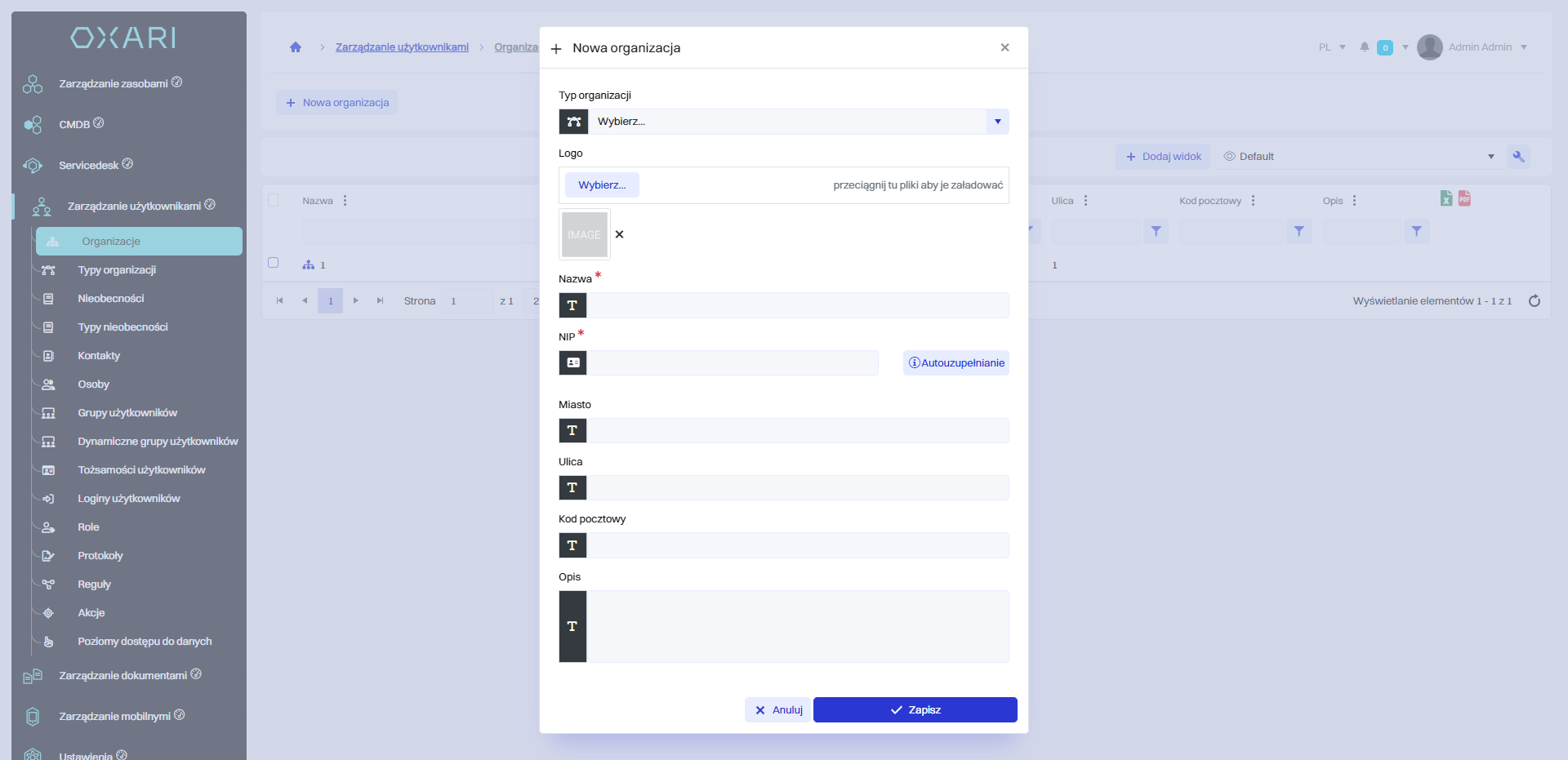The width and height of the screenshot is (1568, 760).
Task: Refresh the table with reload icon
Action: [1535, 301]
